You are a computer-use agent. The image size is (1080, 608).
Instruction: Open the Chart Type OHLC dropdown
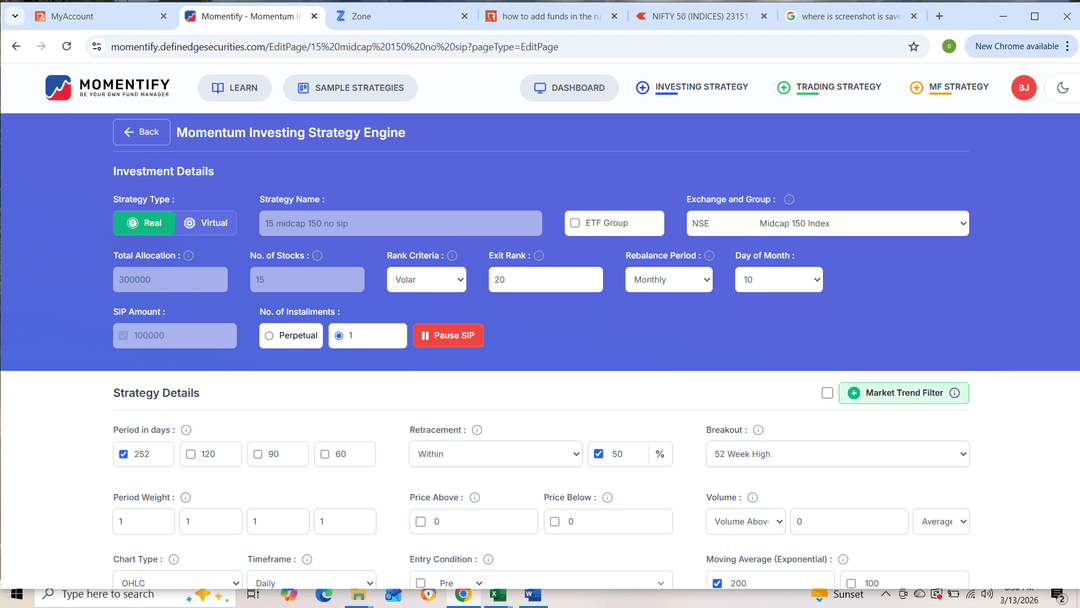pos(177,582)
